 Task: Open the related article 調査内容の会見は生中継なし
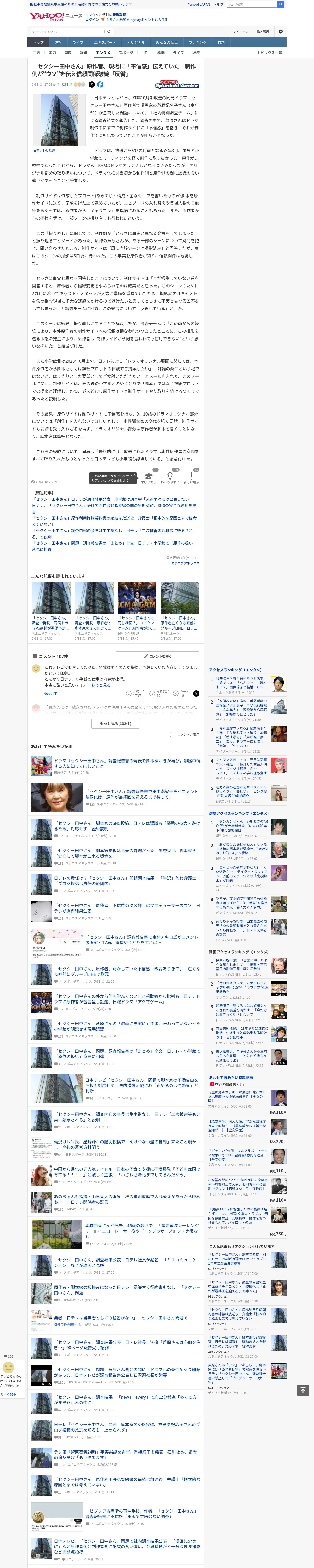[113, 533]
